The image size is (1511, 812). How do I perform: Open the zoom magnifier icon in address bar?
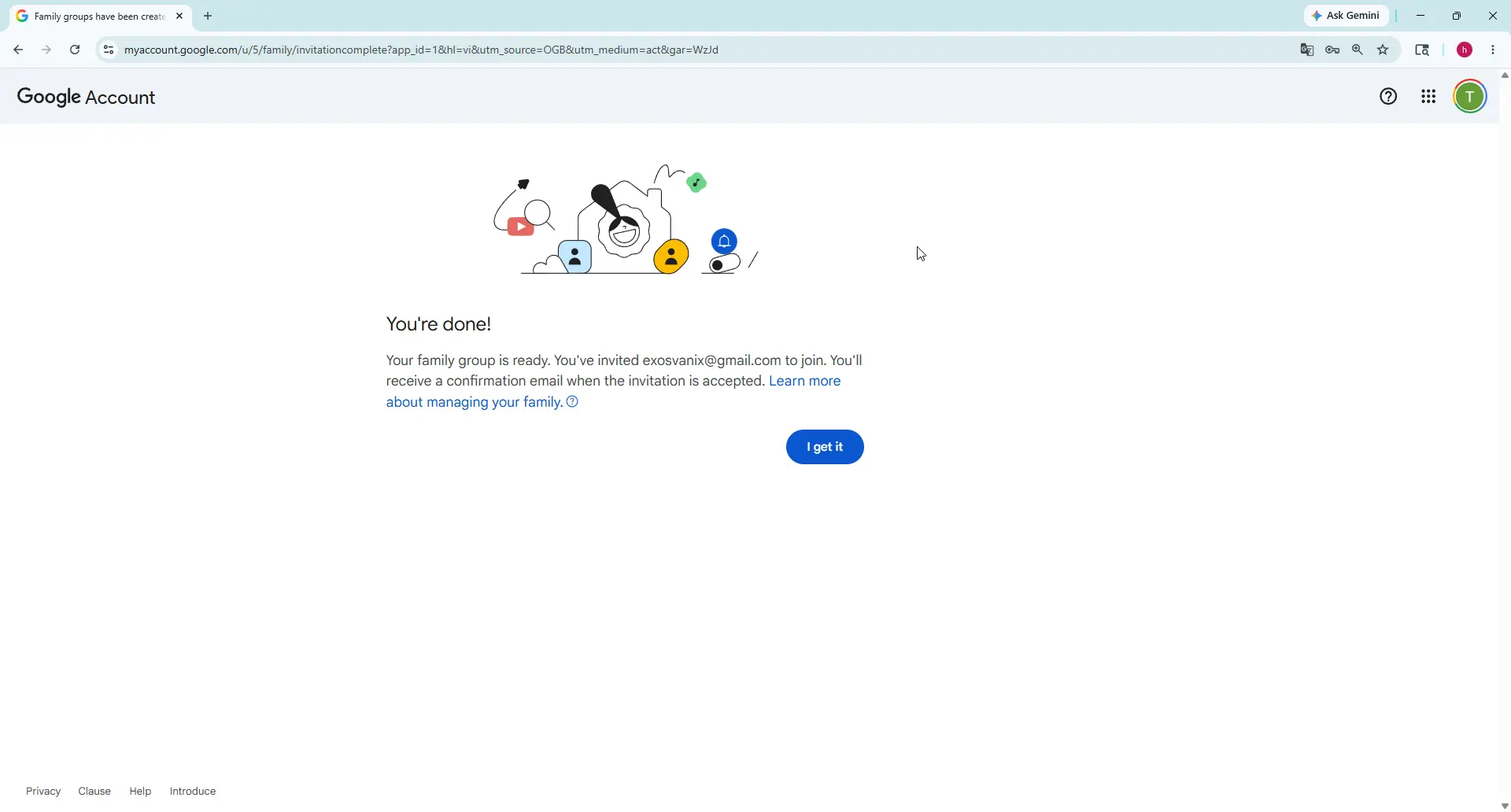click(x=1359, y=50)
